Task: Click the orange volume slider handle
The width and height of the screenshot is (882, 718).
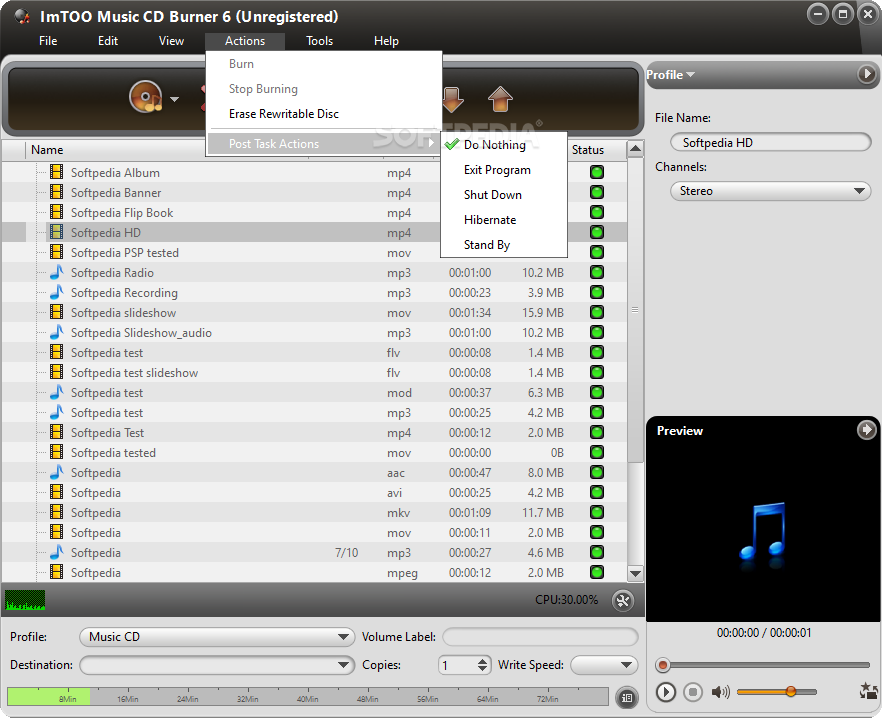Action: pos(791,691)
